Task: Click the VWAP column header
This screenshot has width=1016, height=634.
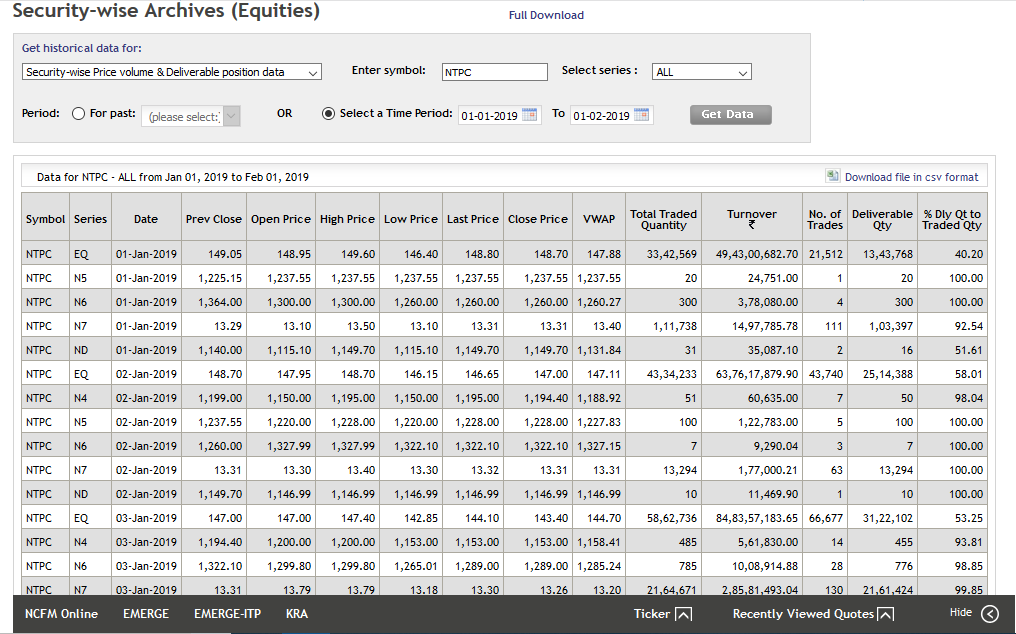Action: 599,219
